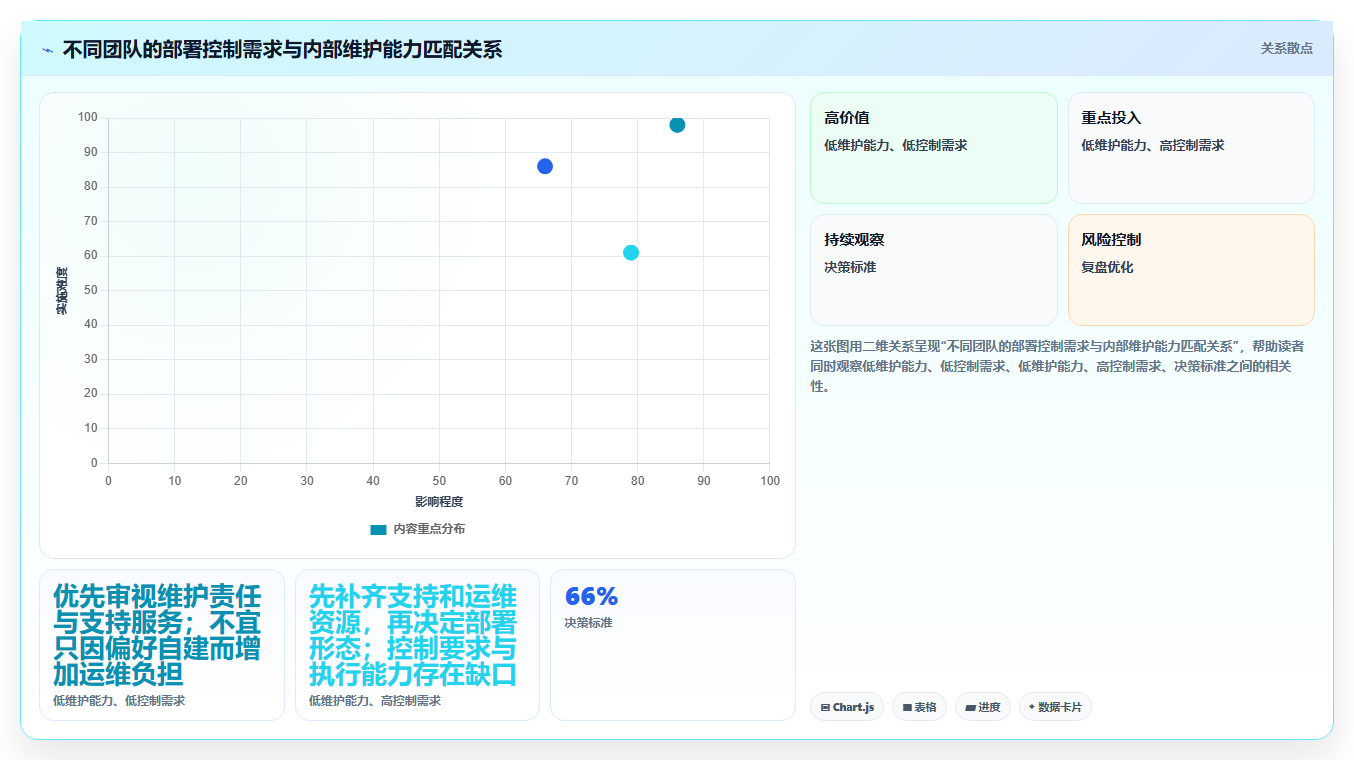Select the dark blue scatter point
The width and height of the screenshot is (1354, 760).
(545, 166)
